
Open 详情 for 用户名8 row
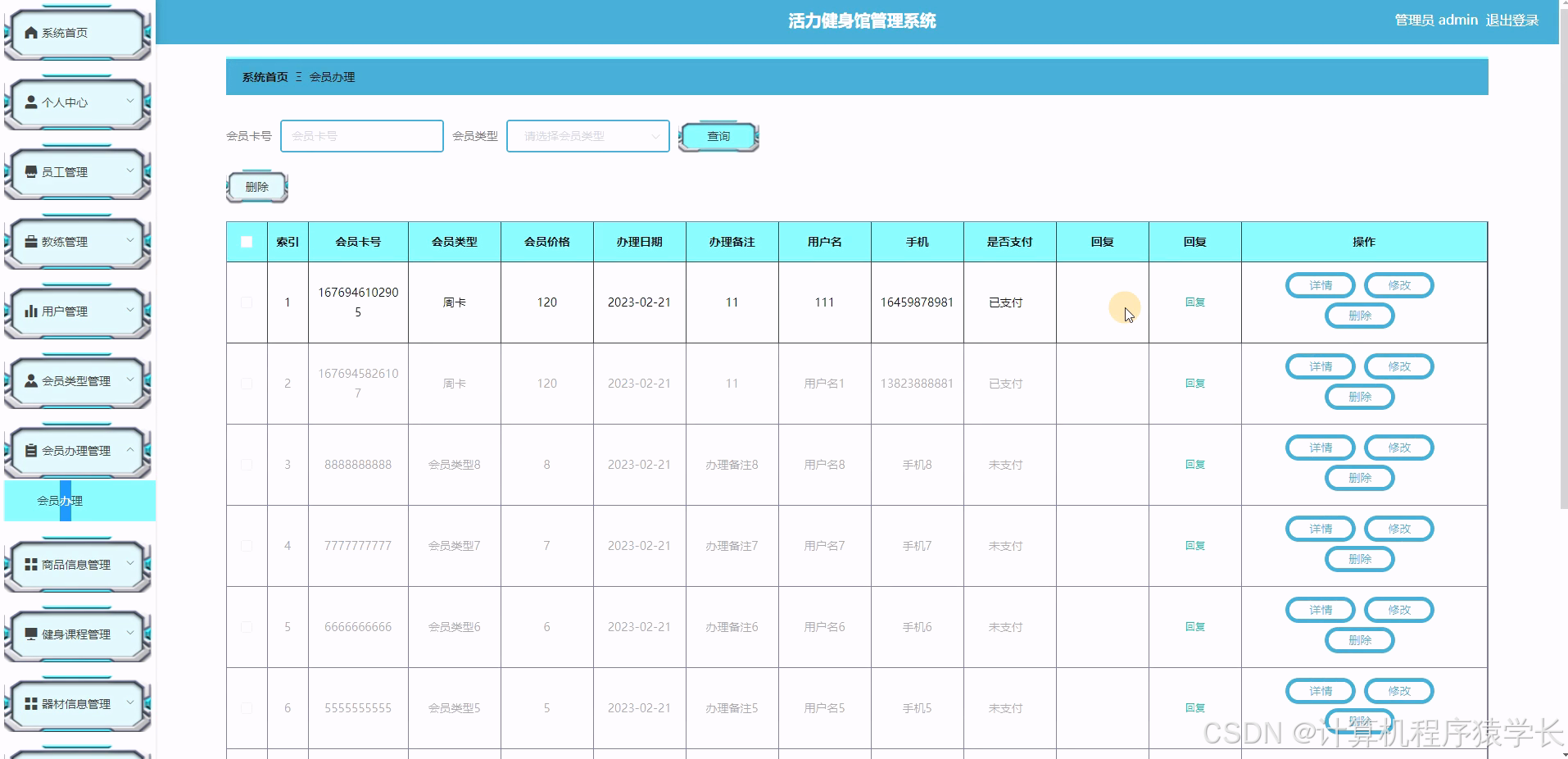coord(1321,448)
